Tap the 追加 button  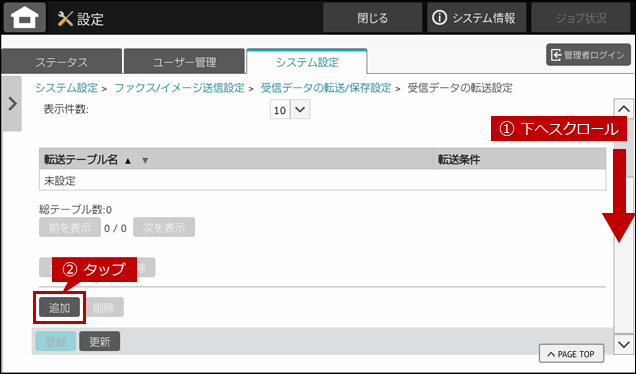[x=60, y=307]
